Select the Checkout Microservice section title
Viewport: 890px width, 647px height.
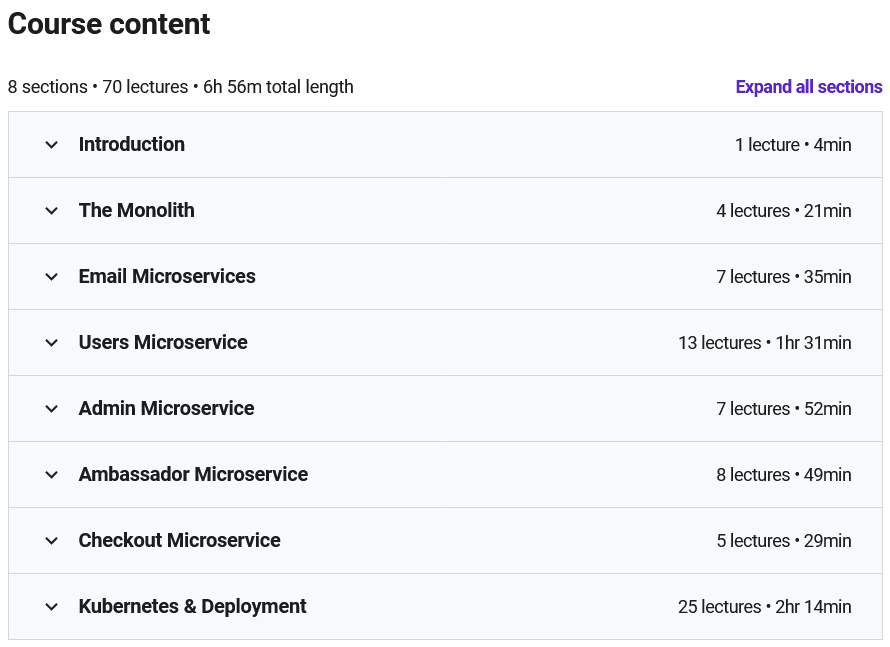click(x=179, y=540)
